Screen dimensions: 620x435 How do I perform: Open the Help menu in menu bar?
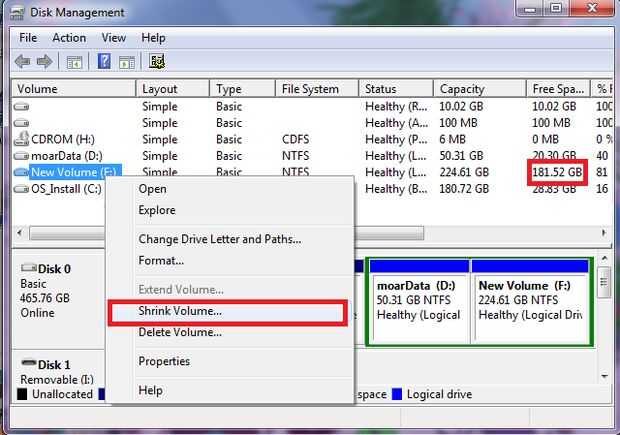(x=153, y=38)
